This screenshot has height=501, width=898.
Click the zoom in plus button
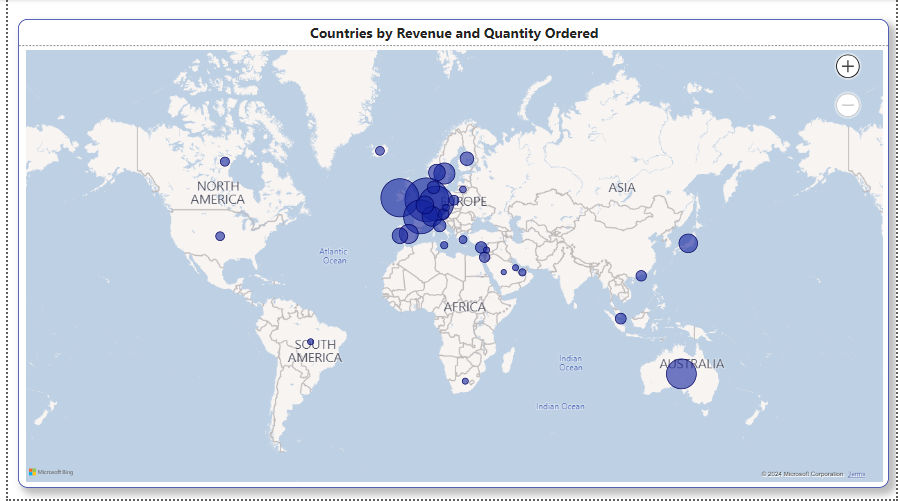(x=847, y=67)
